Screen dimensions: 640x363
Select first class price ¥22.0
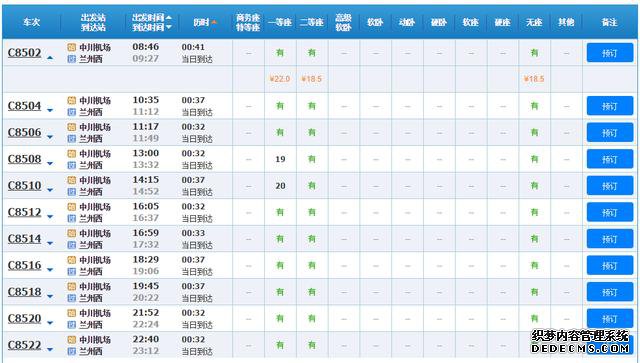280,79
